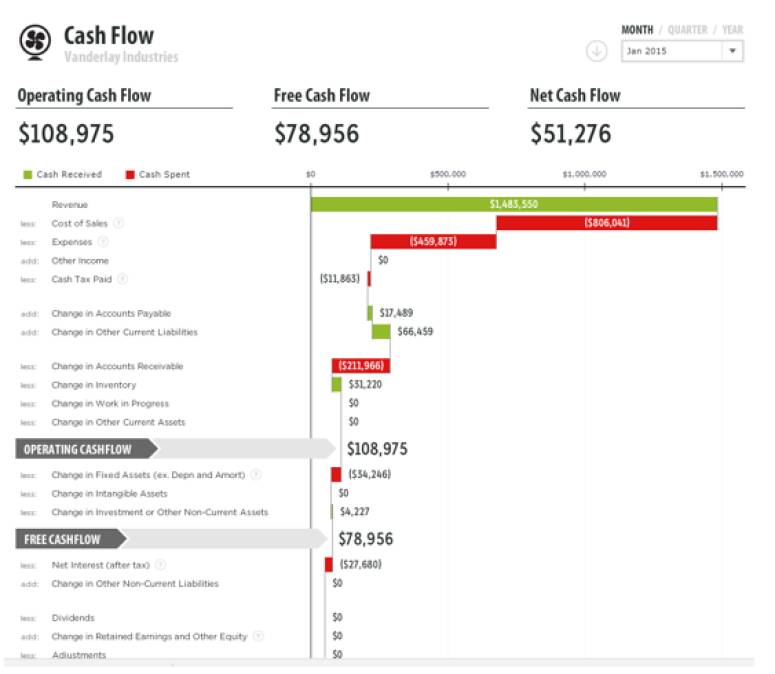Click the Revenue row label

tap(70, 205)
